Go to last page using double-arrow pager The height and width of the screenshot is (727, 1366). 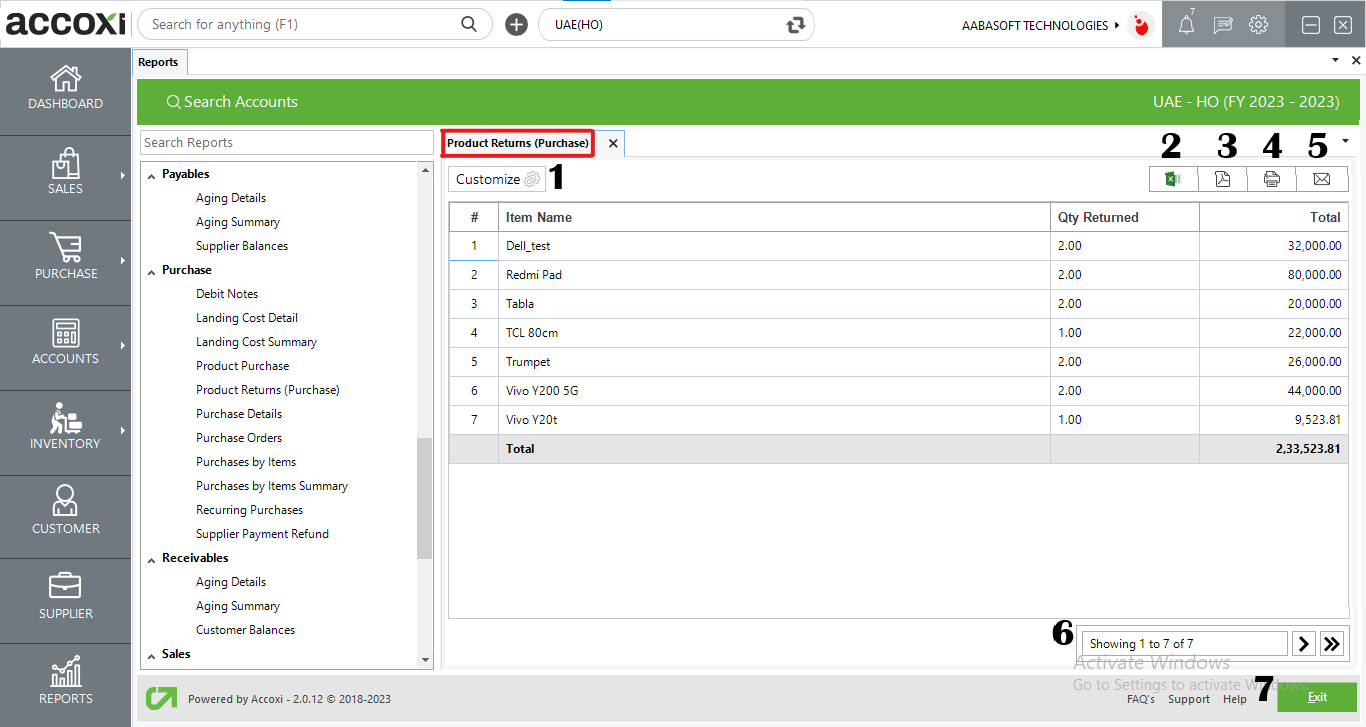tap(1332, 643)
